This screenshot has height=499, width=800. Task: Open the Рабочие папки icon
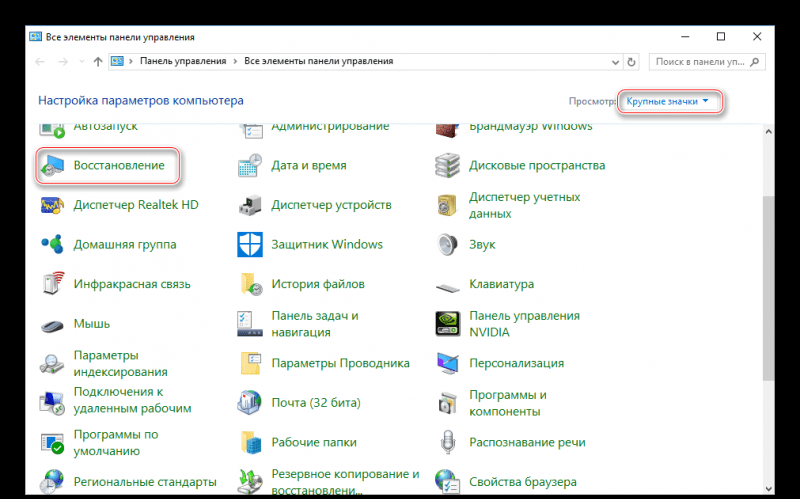coord(250,442)
